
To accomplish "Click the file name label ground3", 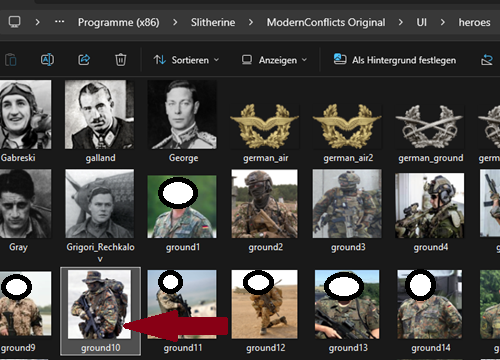I will click(x=348, y=247).
